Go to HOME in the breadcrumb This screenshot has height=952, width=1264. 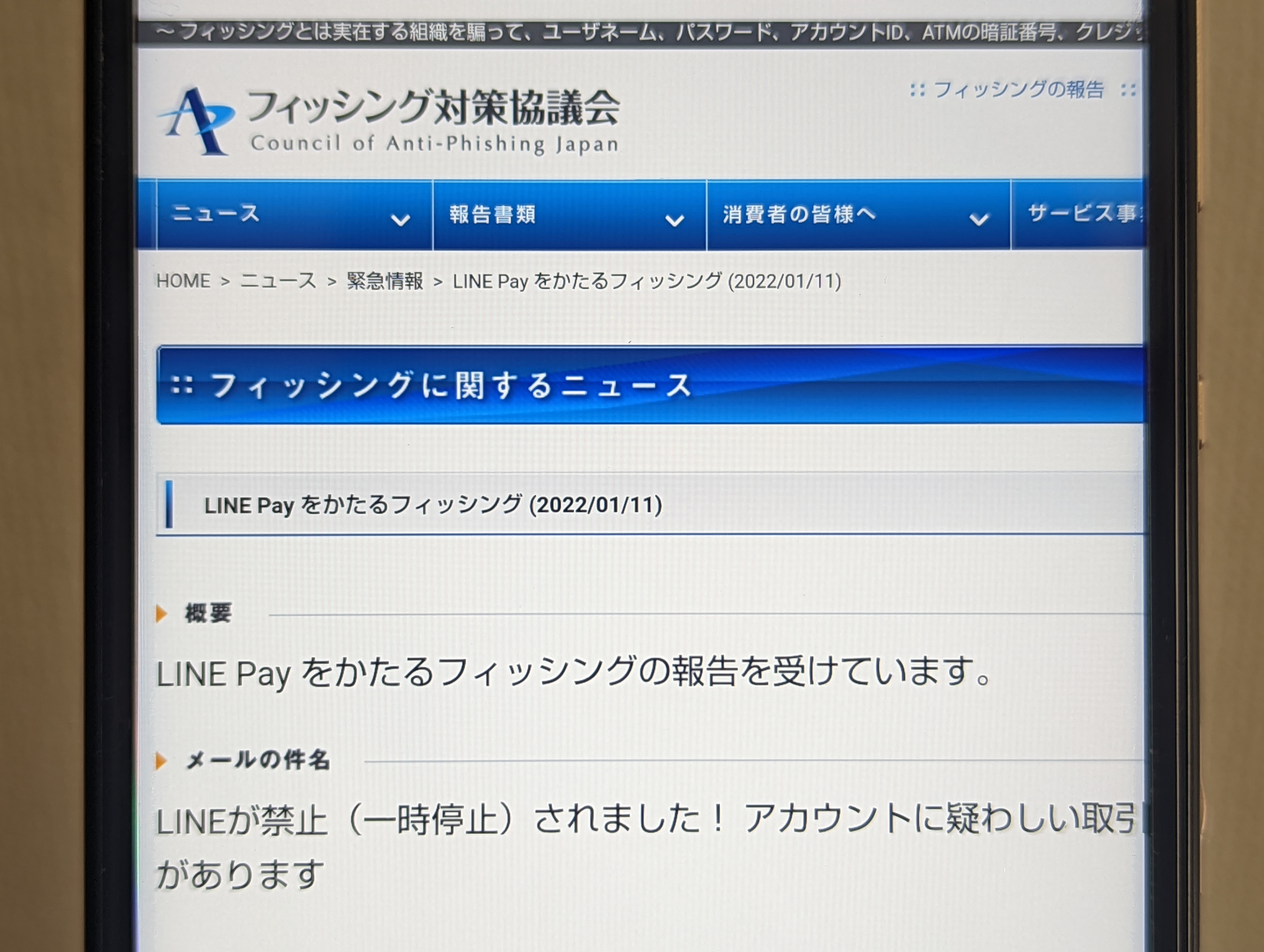(x=183, y=281)
